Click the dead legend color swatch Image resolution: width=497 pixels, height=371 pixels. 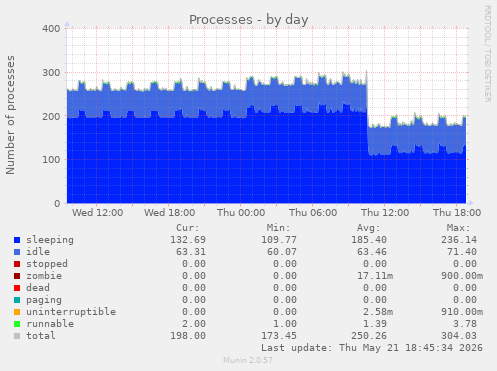(x=17, y=288)
